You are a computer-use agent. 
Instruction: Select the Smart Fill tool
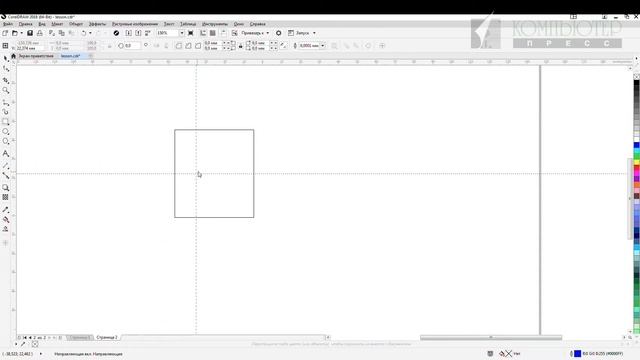(6, 229)
